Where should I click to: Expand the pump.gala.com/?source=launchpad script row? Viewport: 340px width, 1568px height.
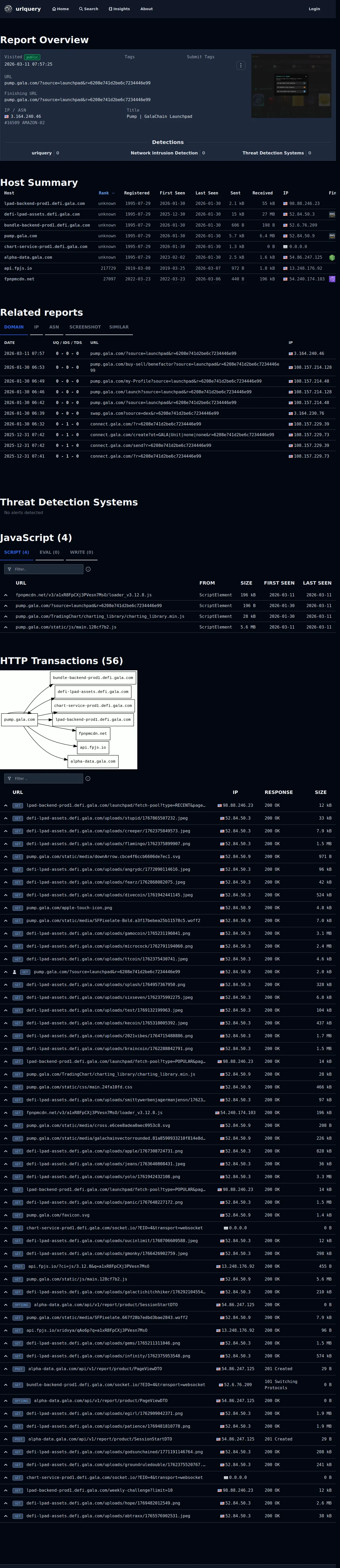pyautogui.click(x=6, y=606)
